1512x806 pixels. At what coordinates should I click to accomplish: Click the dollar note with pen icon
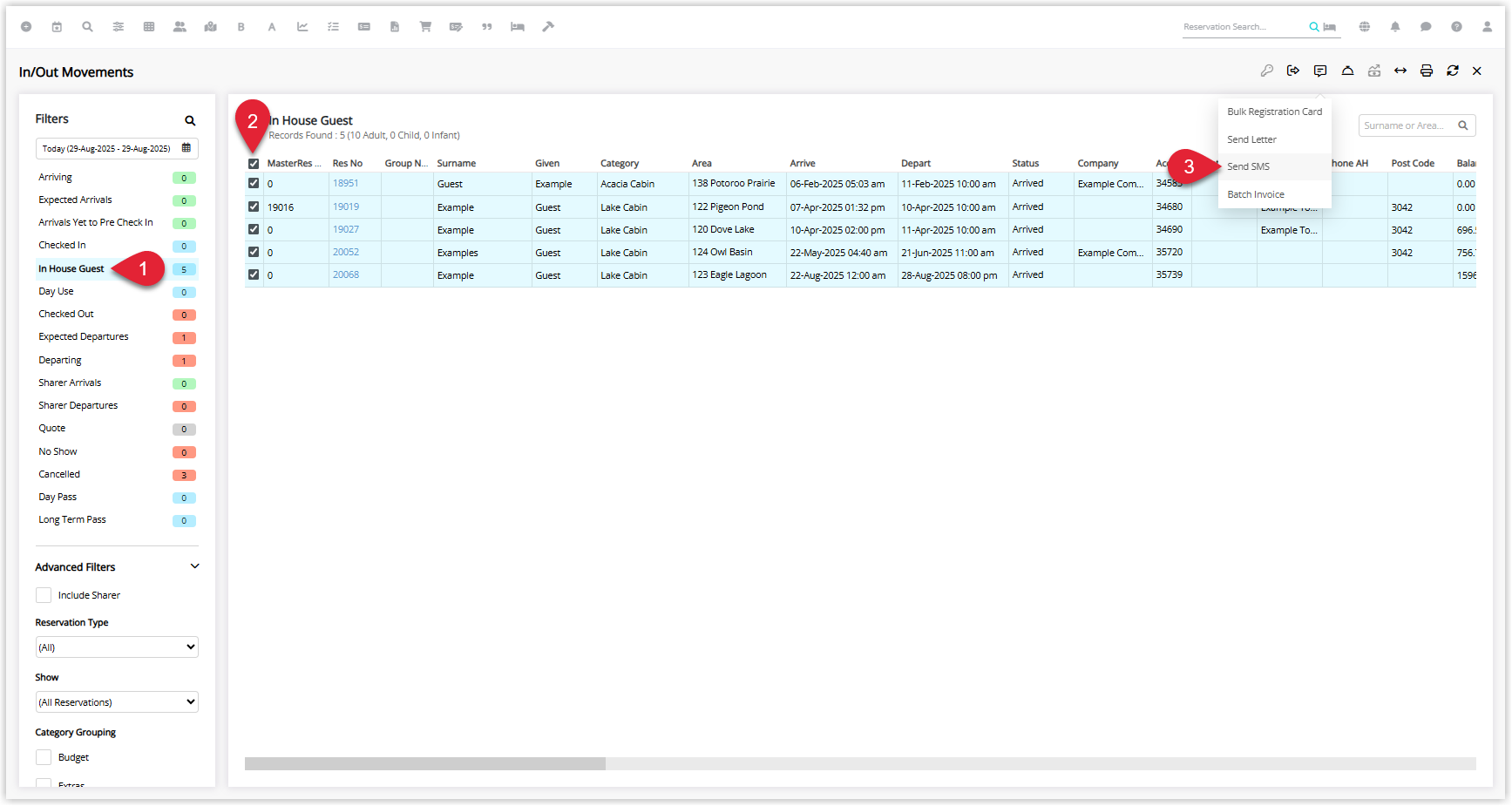point(456,27)
